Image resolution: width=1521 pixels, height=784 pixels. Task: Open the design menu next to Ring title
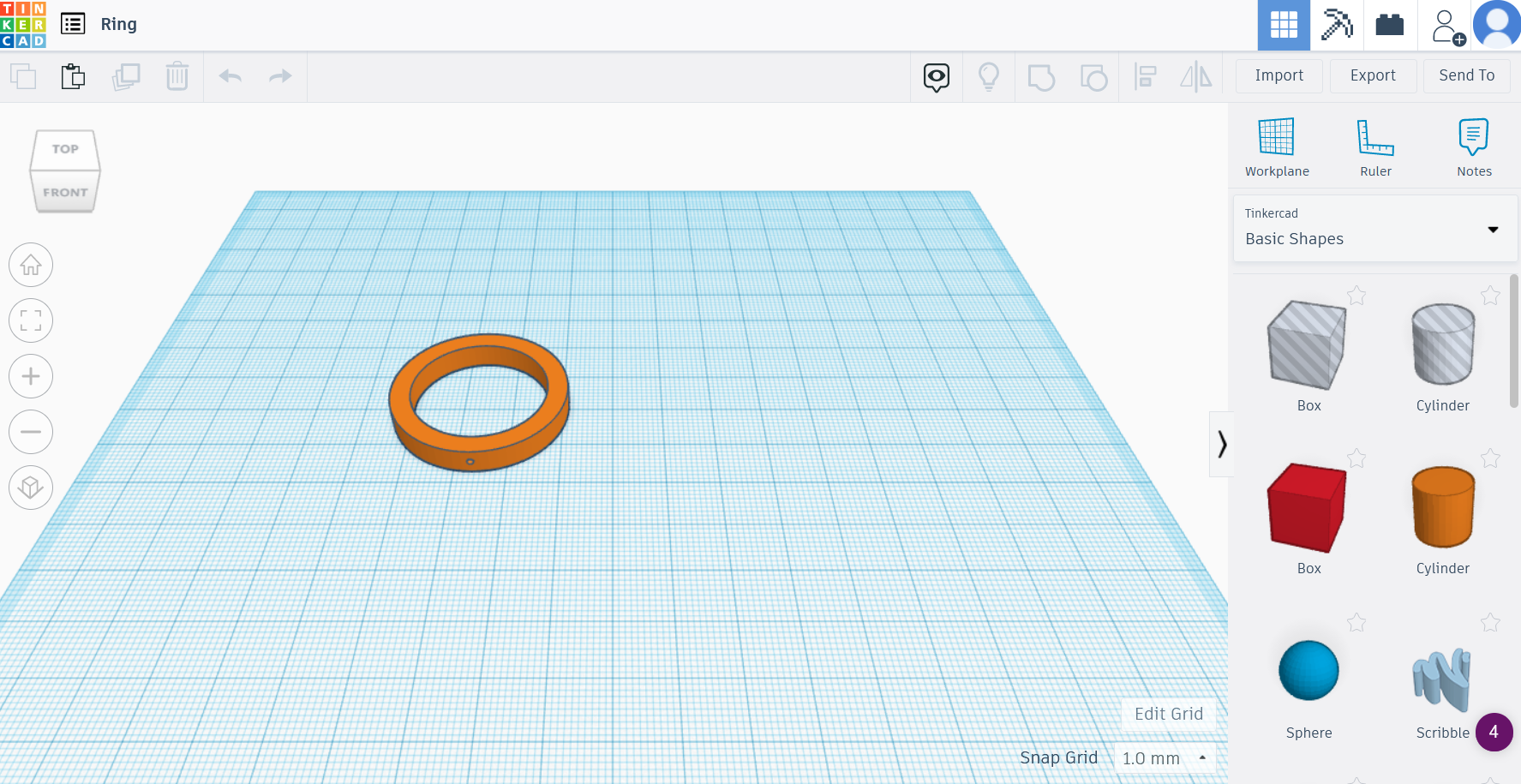(73, 24)
